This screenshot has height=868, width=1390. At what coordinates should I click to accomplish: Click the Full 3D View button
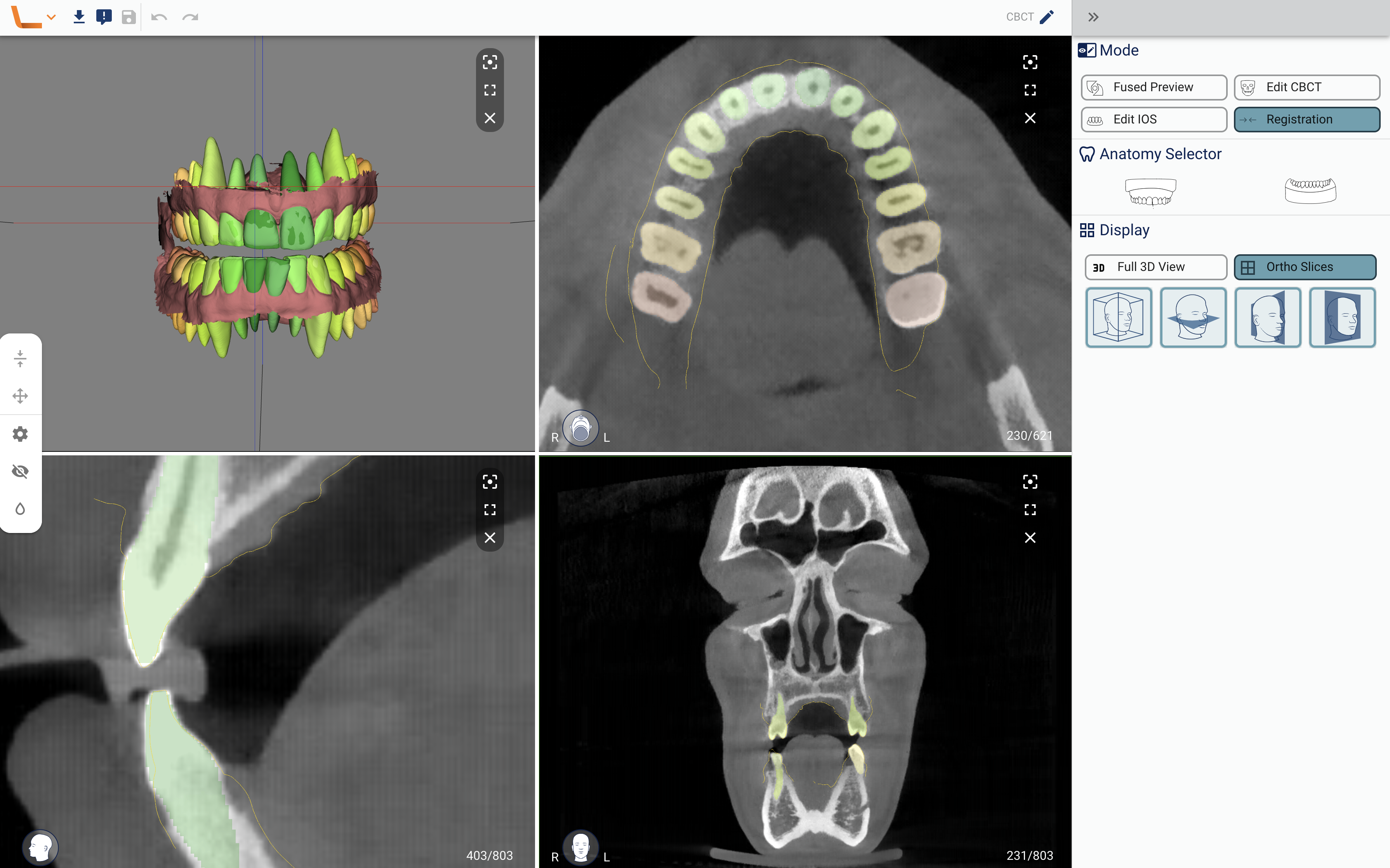1155,267
